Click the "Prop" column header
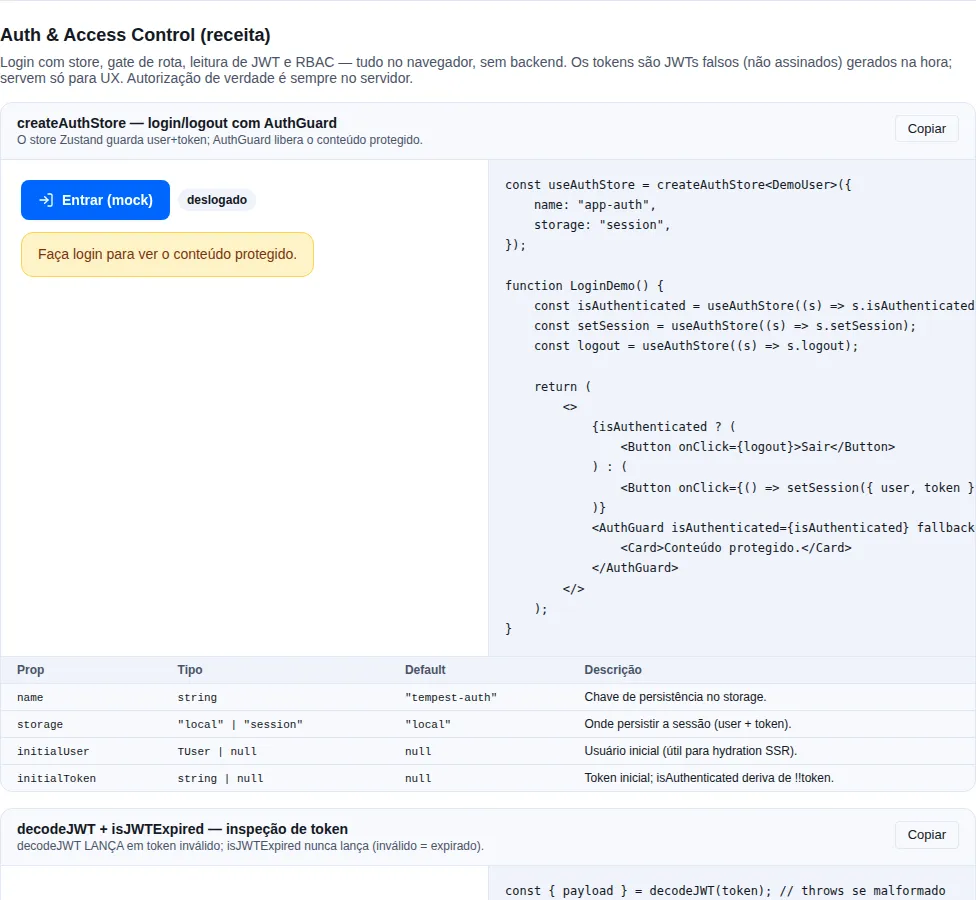976x900 pixels. point(30,670)
